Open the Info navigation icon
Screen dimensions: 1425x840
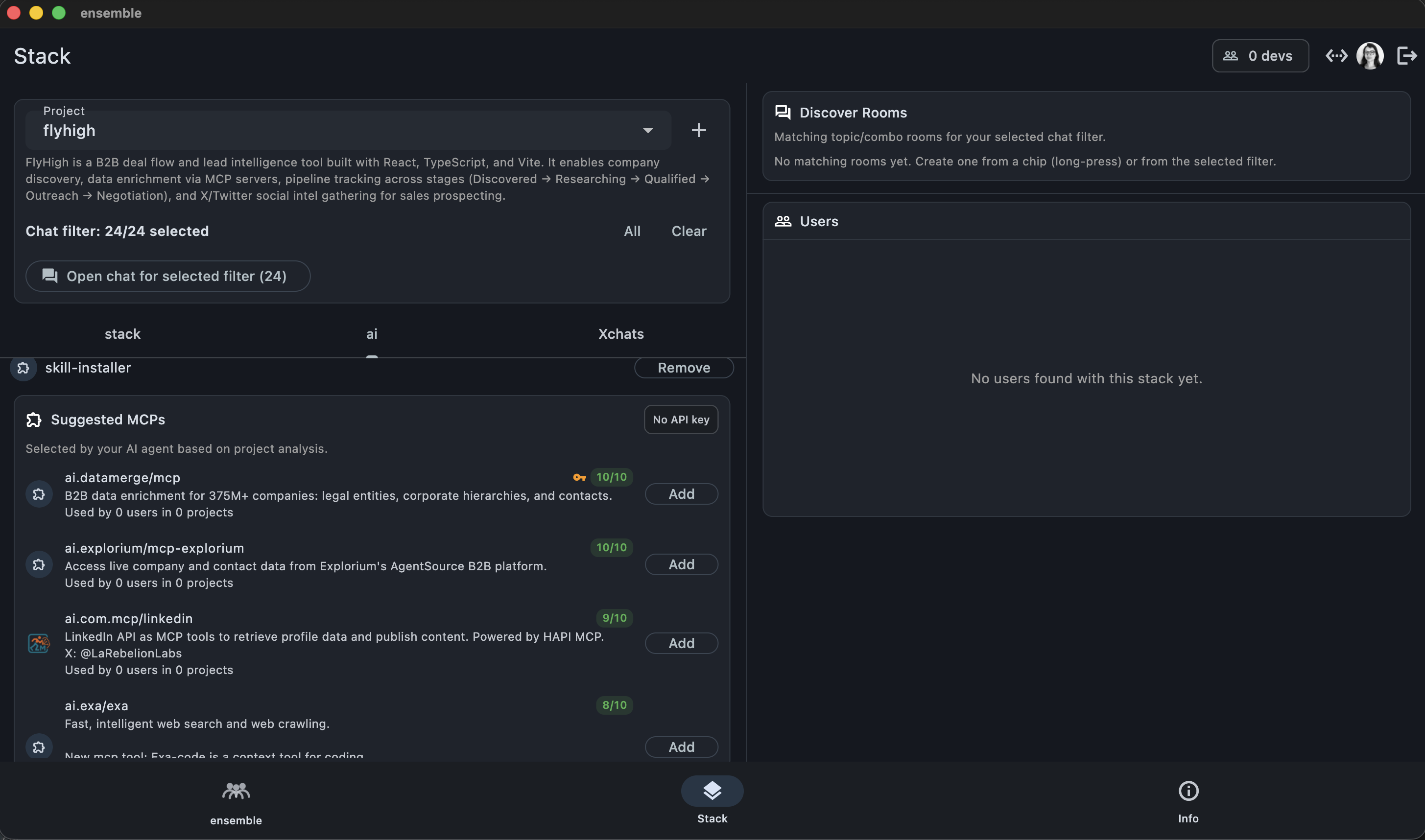pos(1188,792)
